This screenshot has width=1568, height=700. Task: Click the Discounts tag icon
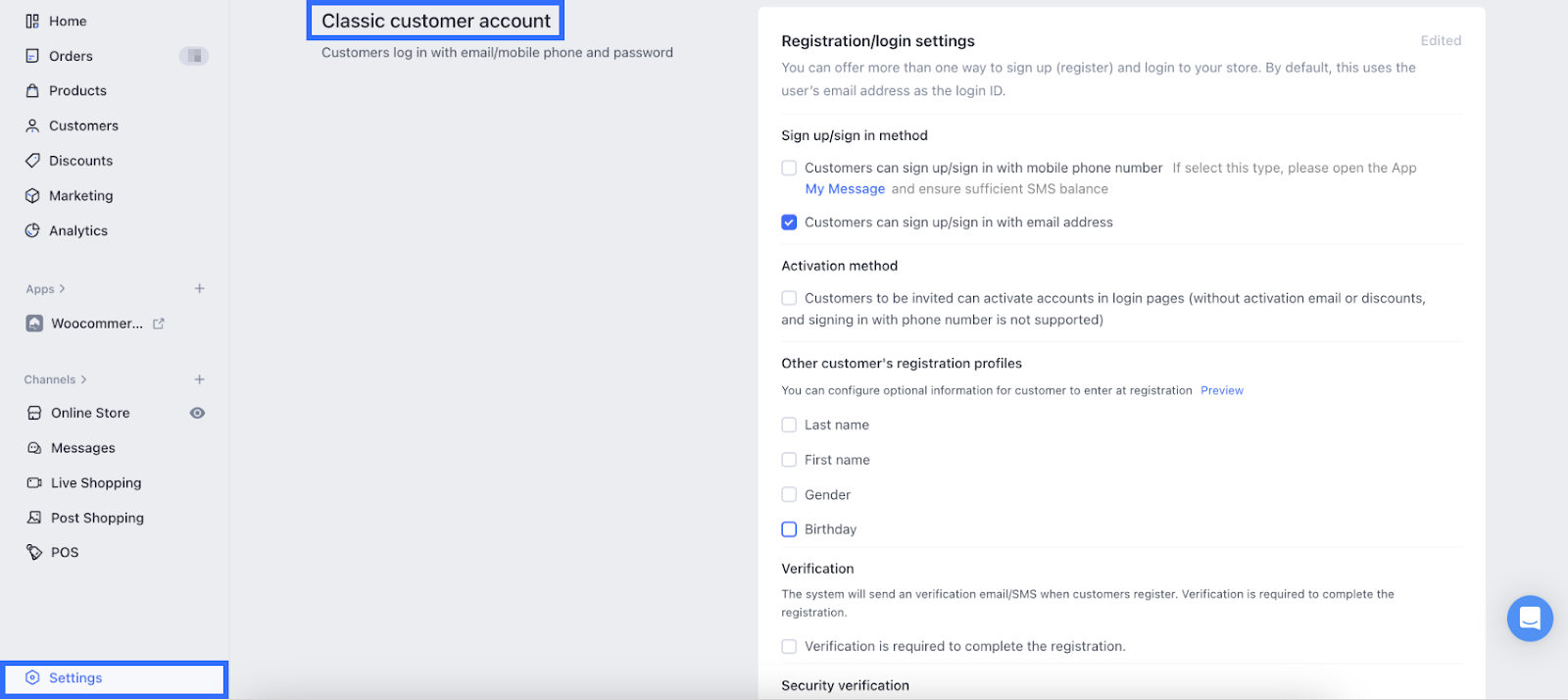coord(32,161)
